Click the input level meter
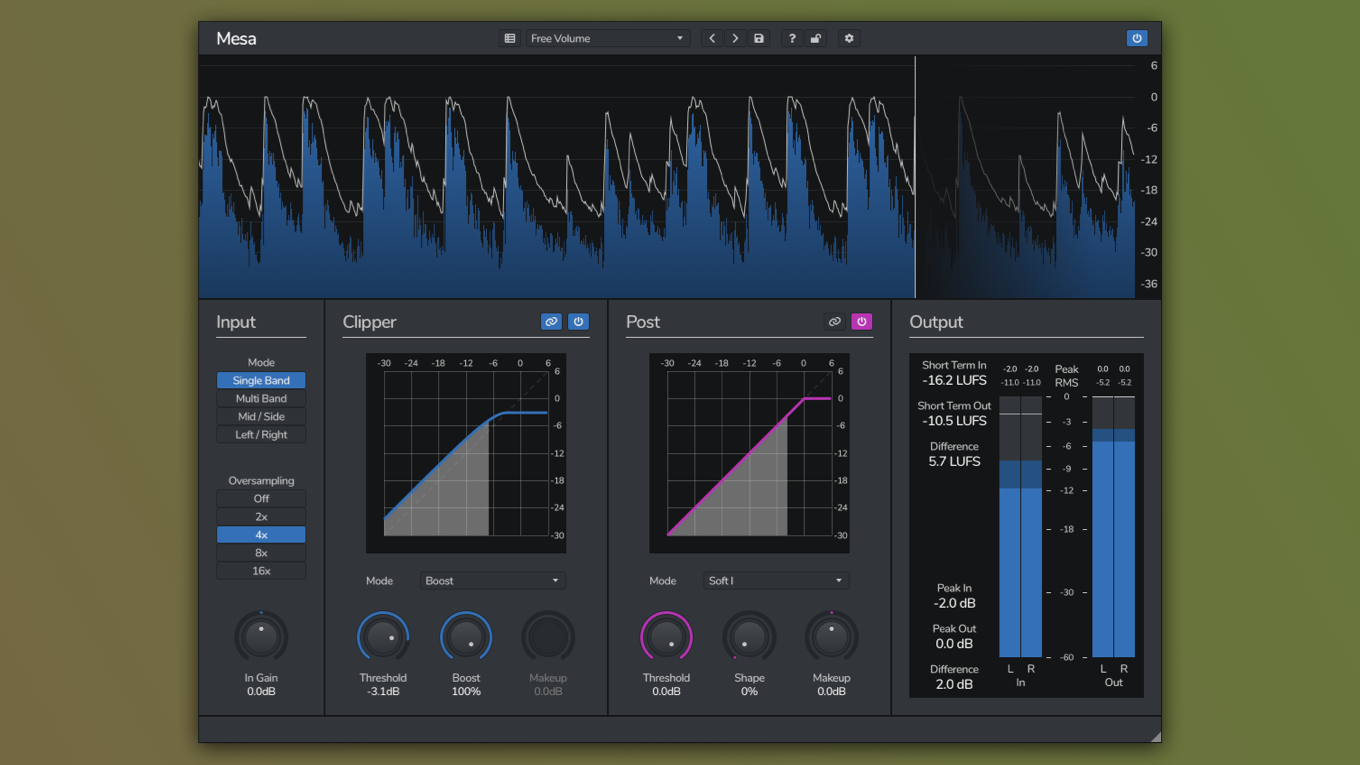The image size is (1360, 765). point(1020,526)
